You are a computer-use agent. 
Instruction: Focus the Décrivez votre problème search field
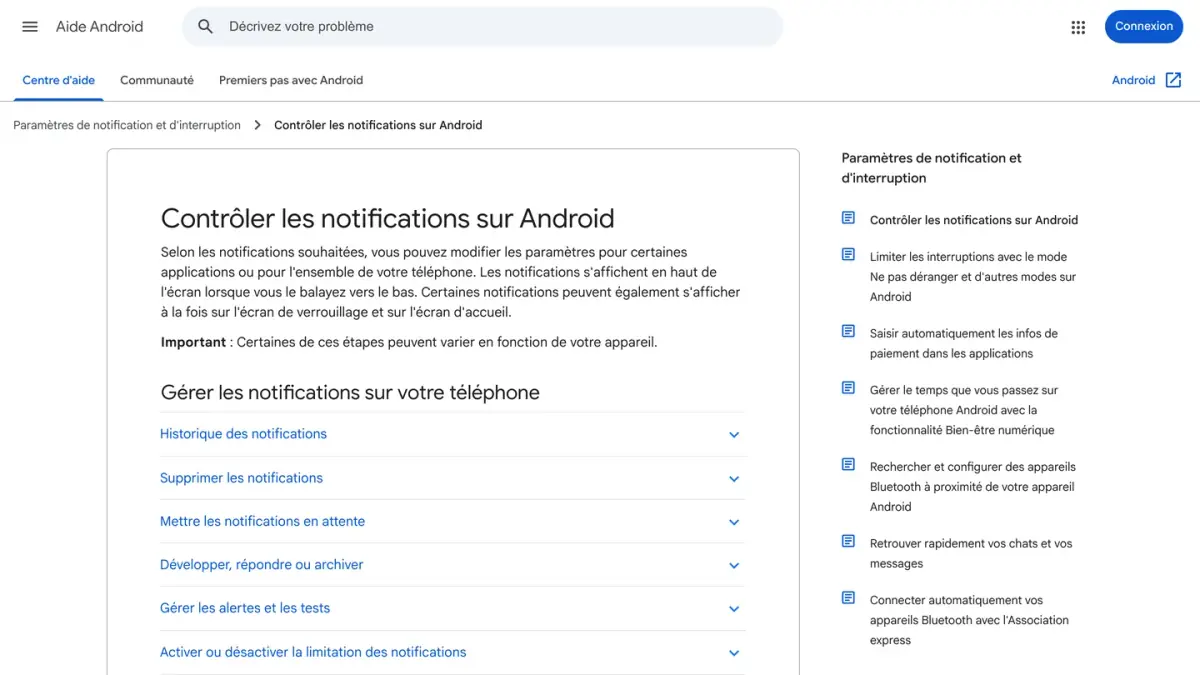(482, 27)
